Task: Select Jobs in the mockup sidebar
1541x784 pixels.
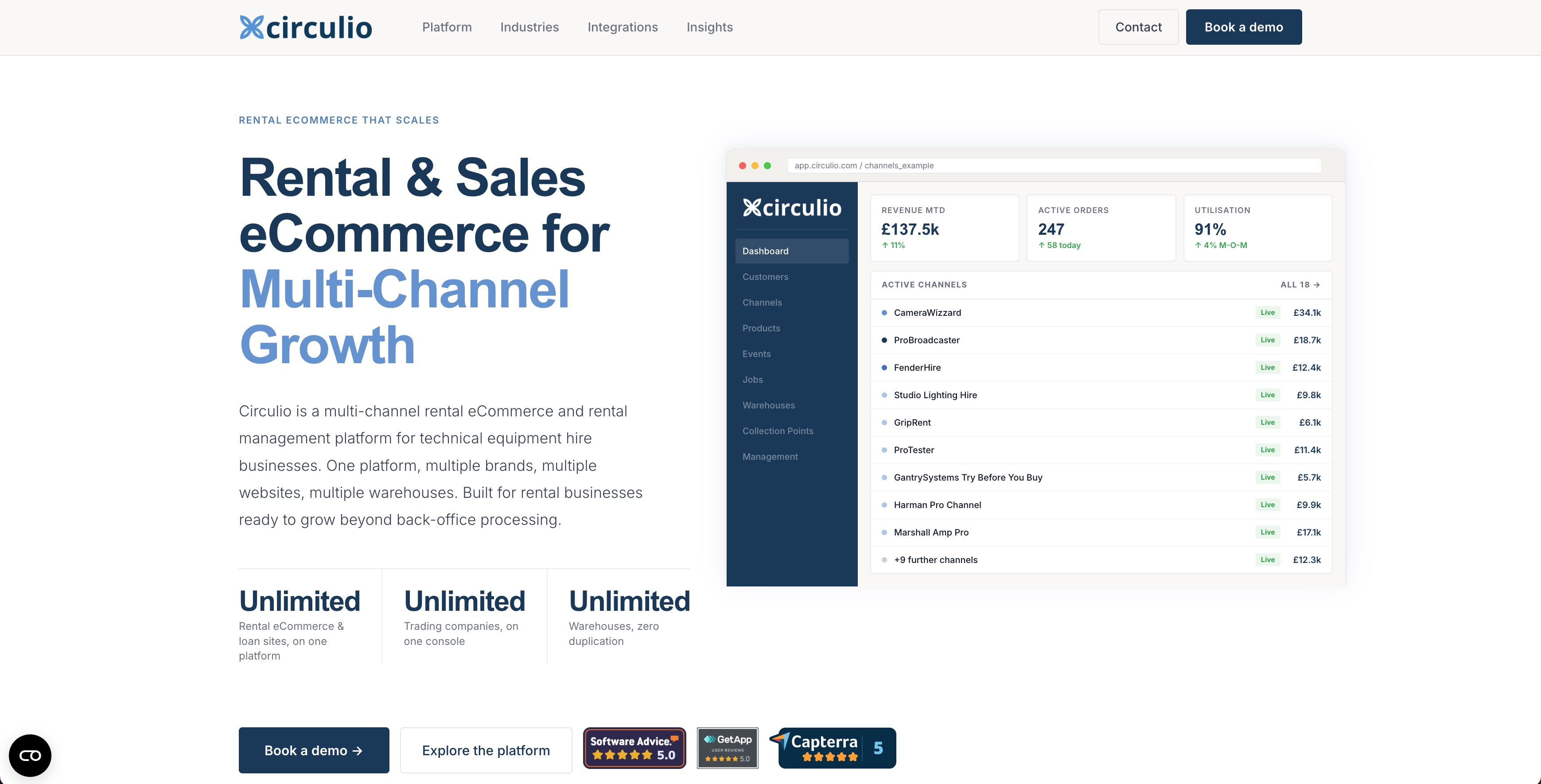Action: point(792,380)
